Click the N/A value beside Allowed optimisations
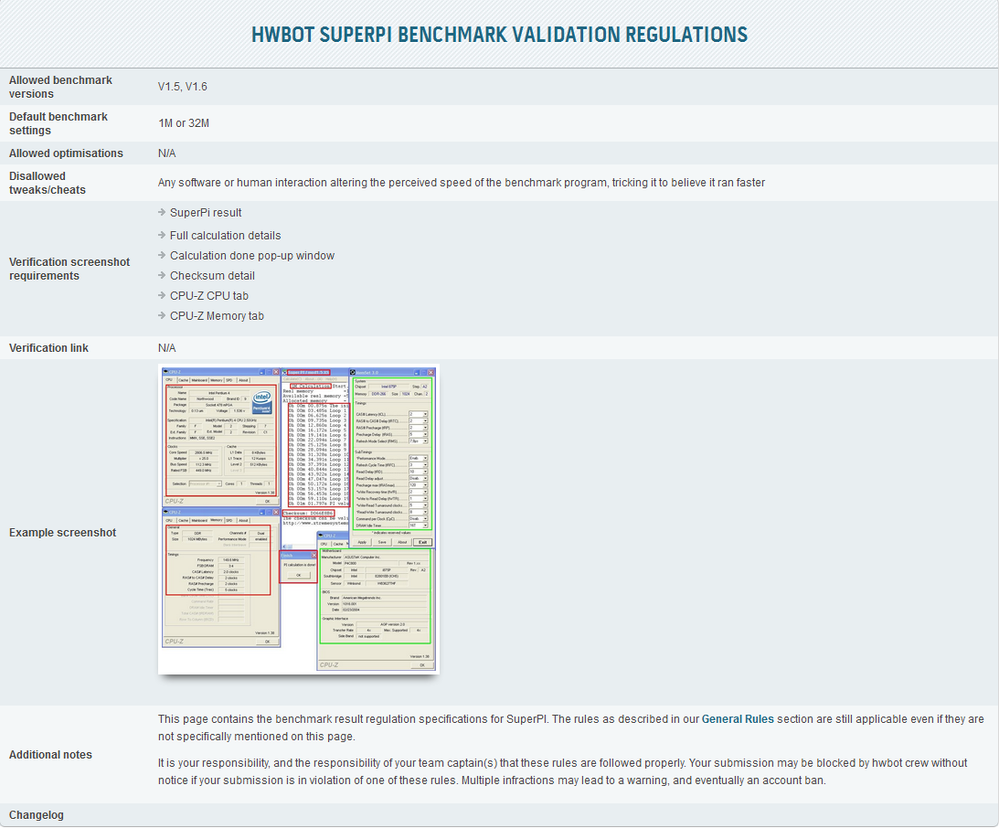This screenshot has width=999, height=828. [x=167, y=153]
